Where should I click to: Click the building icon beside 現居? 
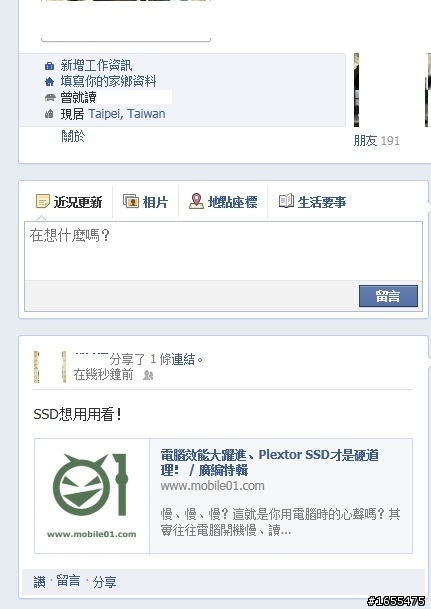pos(49,114)
